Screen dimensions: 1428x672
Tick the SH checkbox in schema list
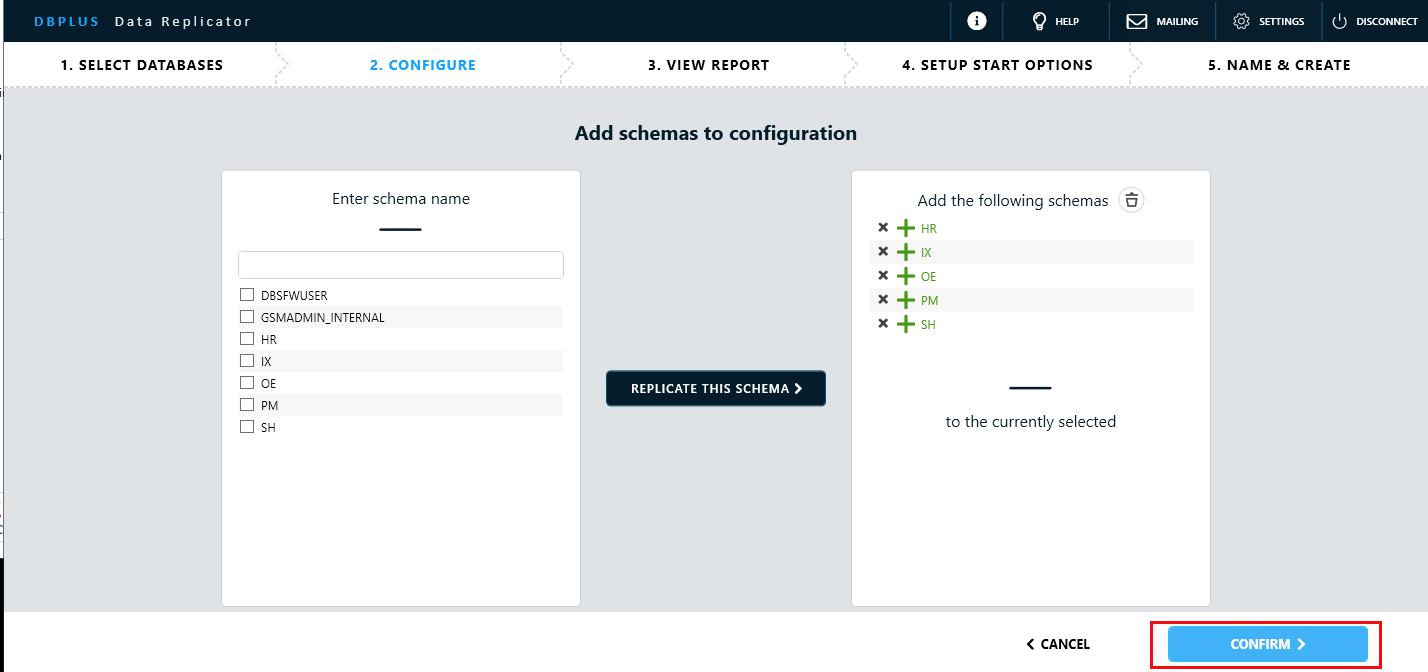pyautogui.click(x=247, y=427)
